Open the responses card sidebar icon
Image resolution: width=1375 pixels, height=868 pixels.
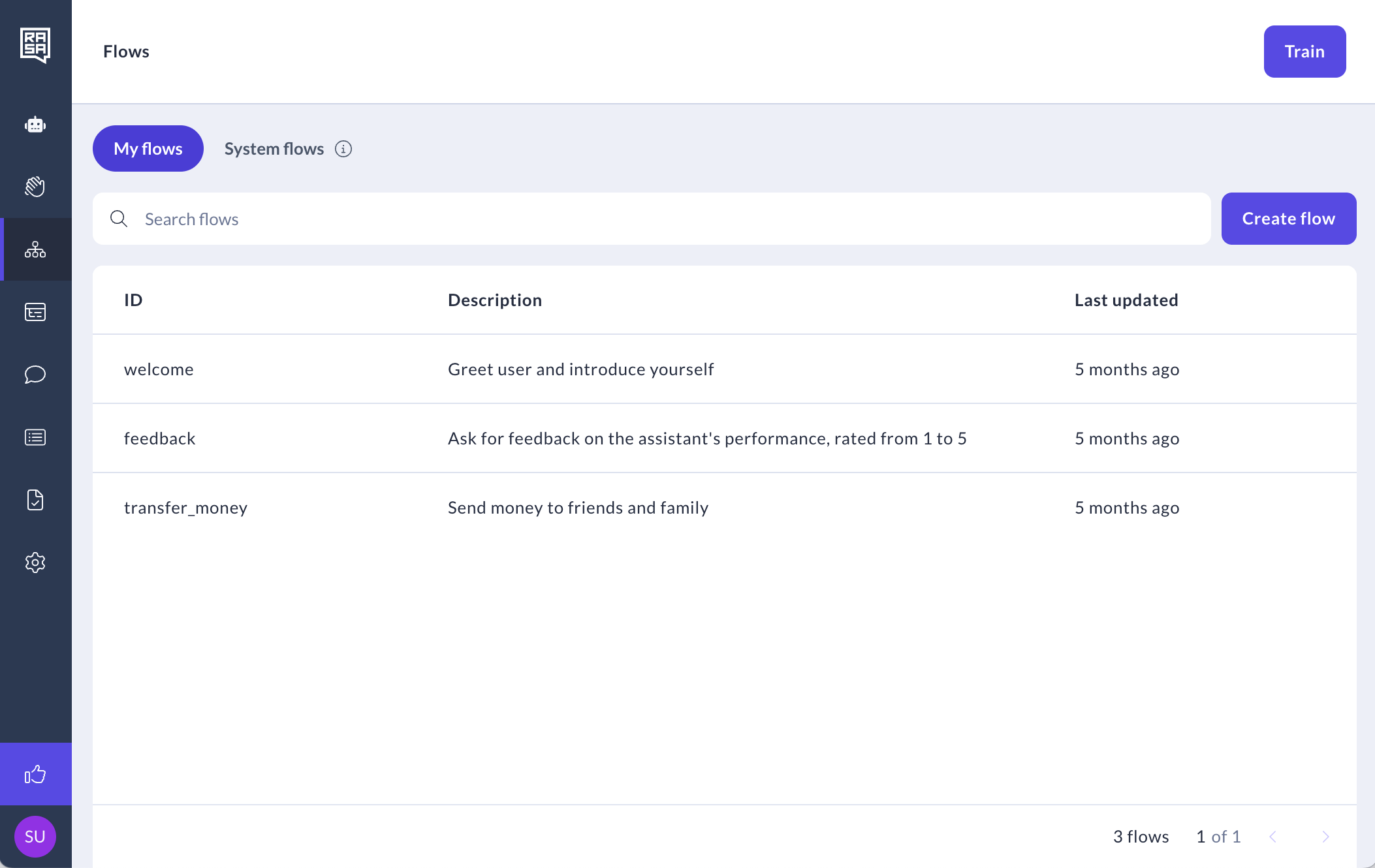point(35,312)
